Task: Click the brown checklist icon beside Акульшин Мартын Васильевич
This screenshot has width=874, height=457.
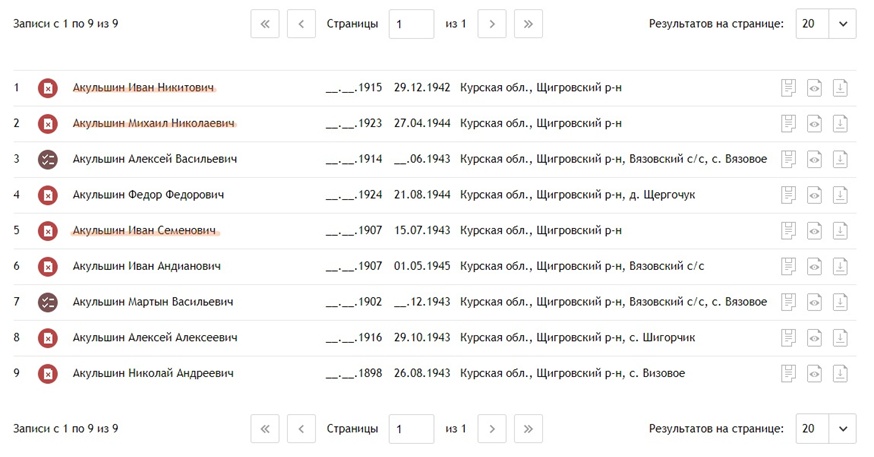Action: coord(47,302)
